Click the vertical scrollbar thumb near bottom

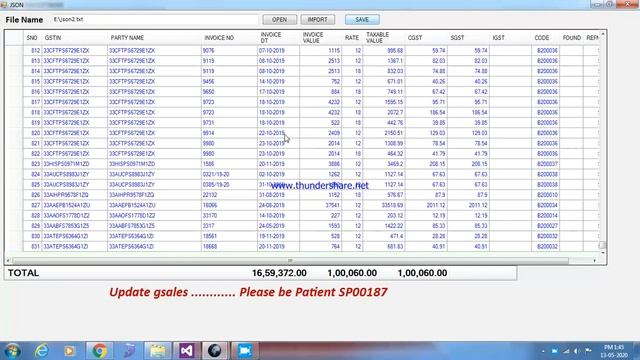(x=602, y=245)
